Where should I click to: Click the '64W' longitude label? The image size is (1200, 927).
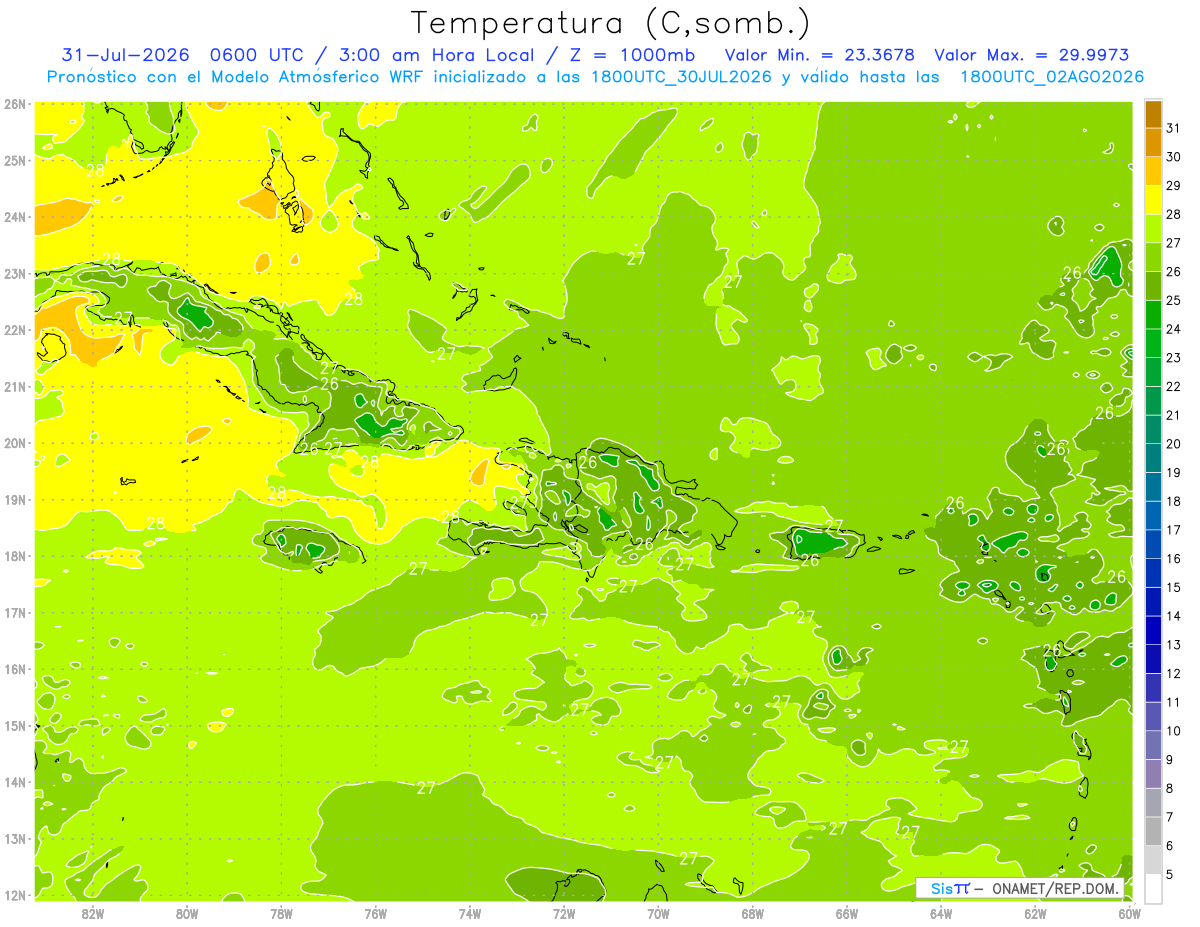pyautogui.click(x=941, y=913)
